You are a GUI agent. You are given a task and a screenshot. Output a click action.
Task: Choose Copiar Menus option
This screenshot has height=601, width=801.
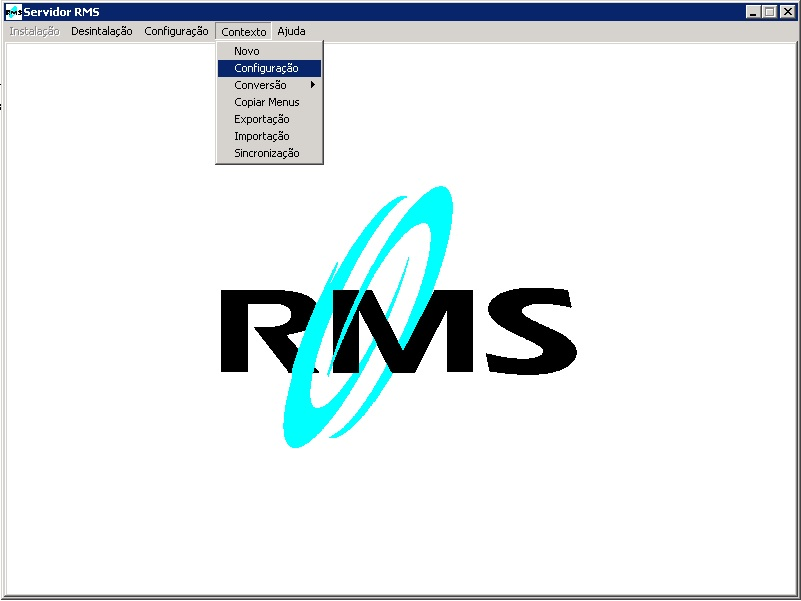coord(269,102)
